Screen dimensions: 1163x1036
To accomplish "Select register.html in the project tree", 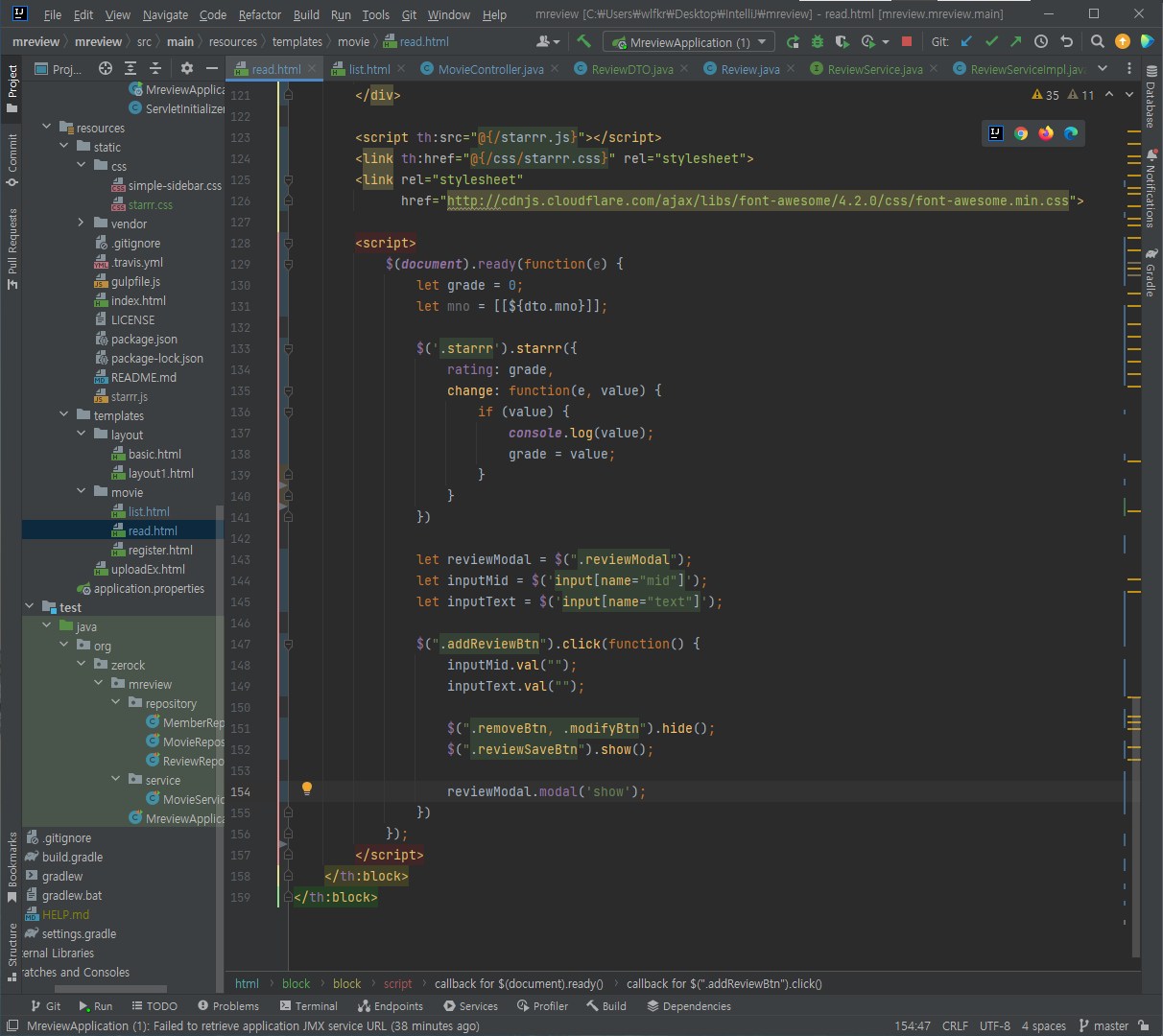I will point(160,550).
